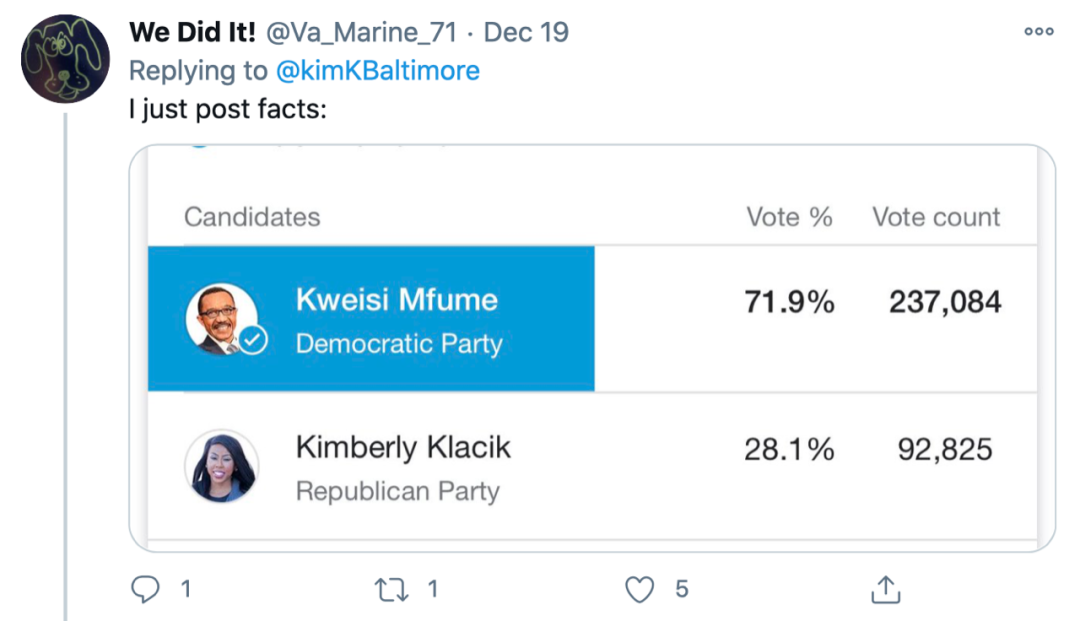Image resolution: width=1080 pixels, height=621 pixels.
Task: Click the We Did It! display name
Action: point(192,33)
